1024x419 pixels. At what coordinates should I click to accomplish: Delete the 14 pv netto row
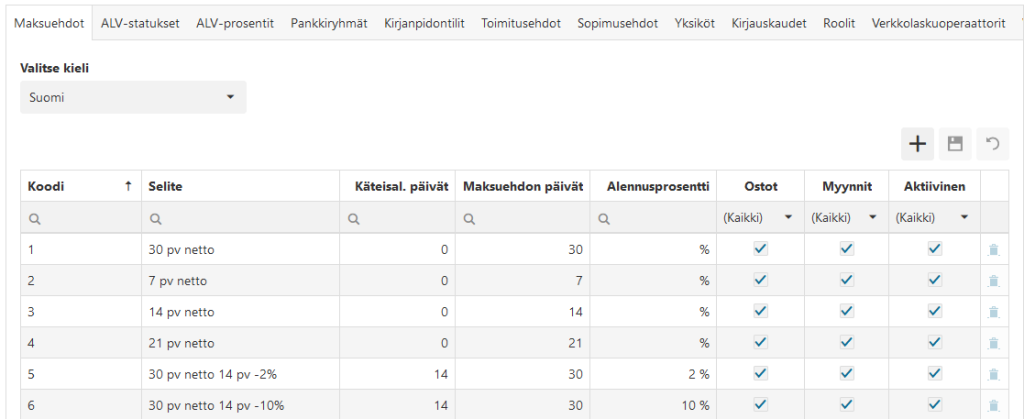coord(993,312)
